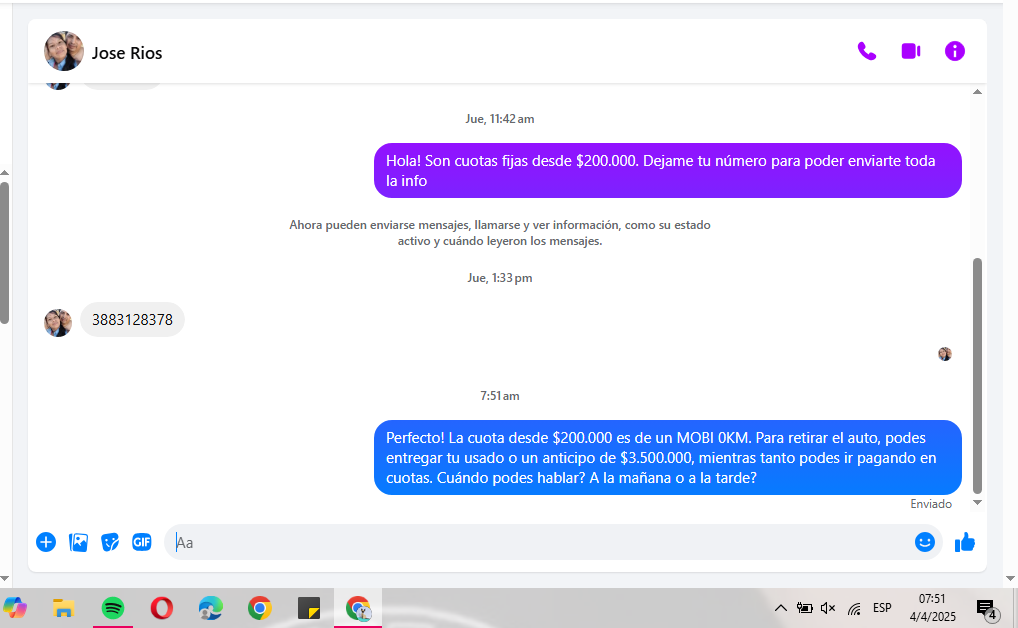Viewport: 1018px width, 628px height.
Task: Send a thumbs-up like
Action: click(x=965, y=542)
